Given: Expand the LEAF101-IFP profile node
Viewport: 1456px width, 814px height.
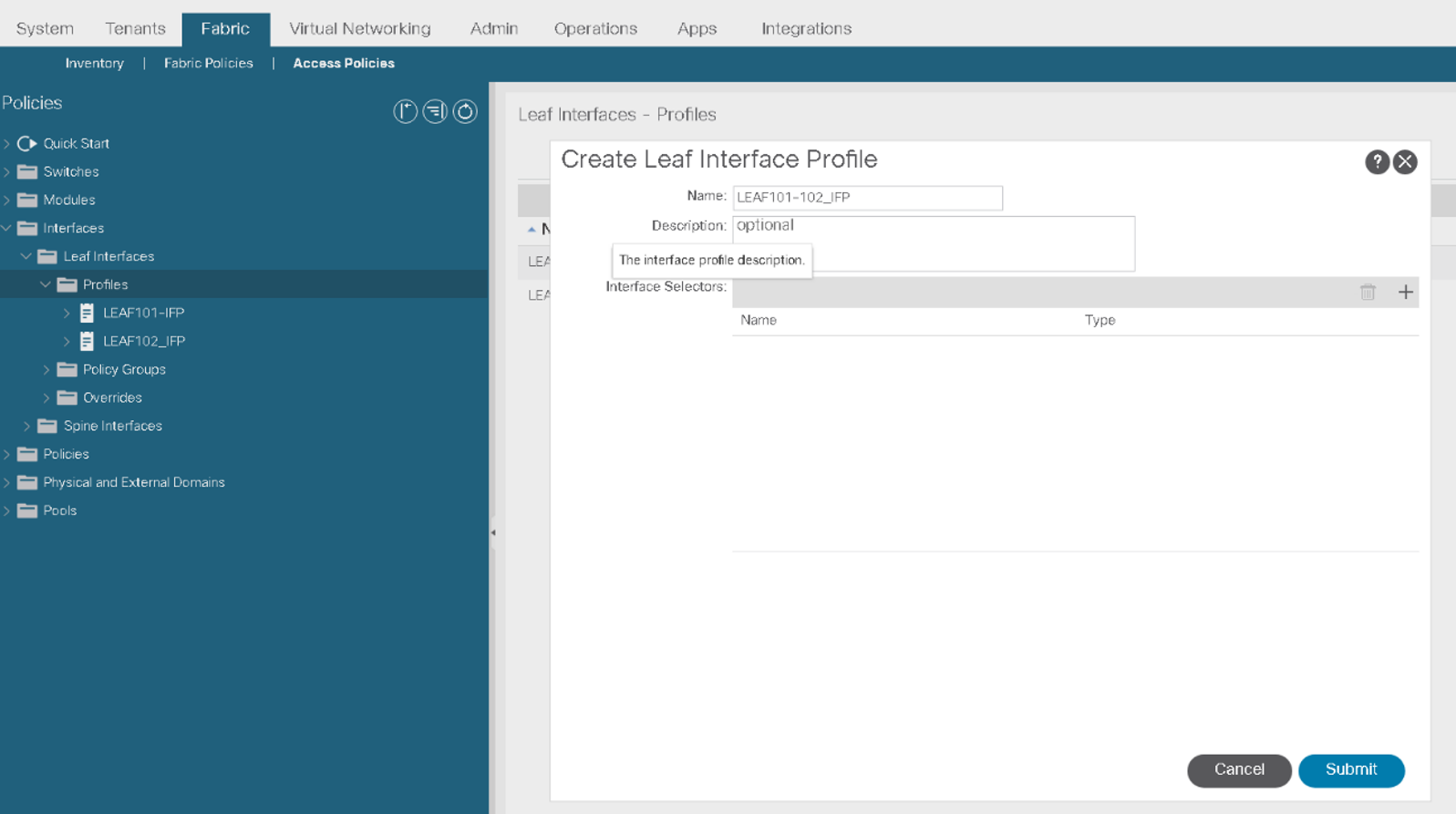Looking at the screenshot, I should point(67,313).
